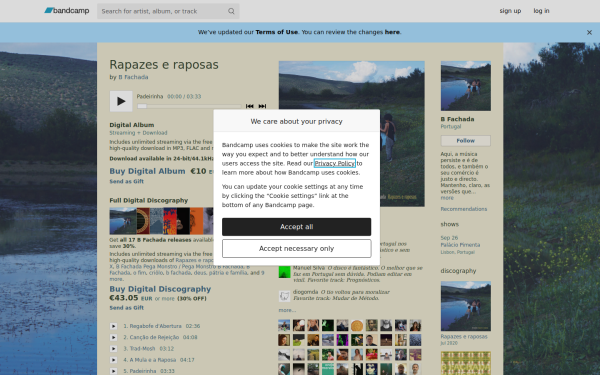600x375 pixels.
Task: Open the Rapazes e raposas sidebar album link
Action: coord(464,337)
